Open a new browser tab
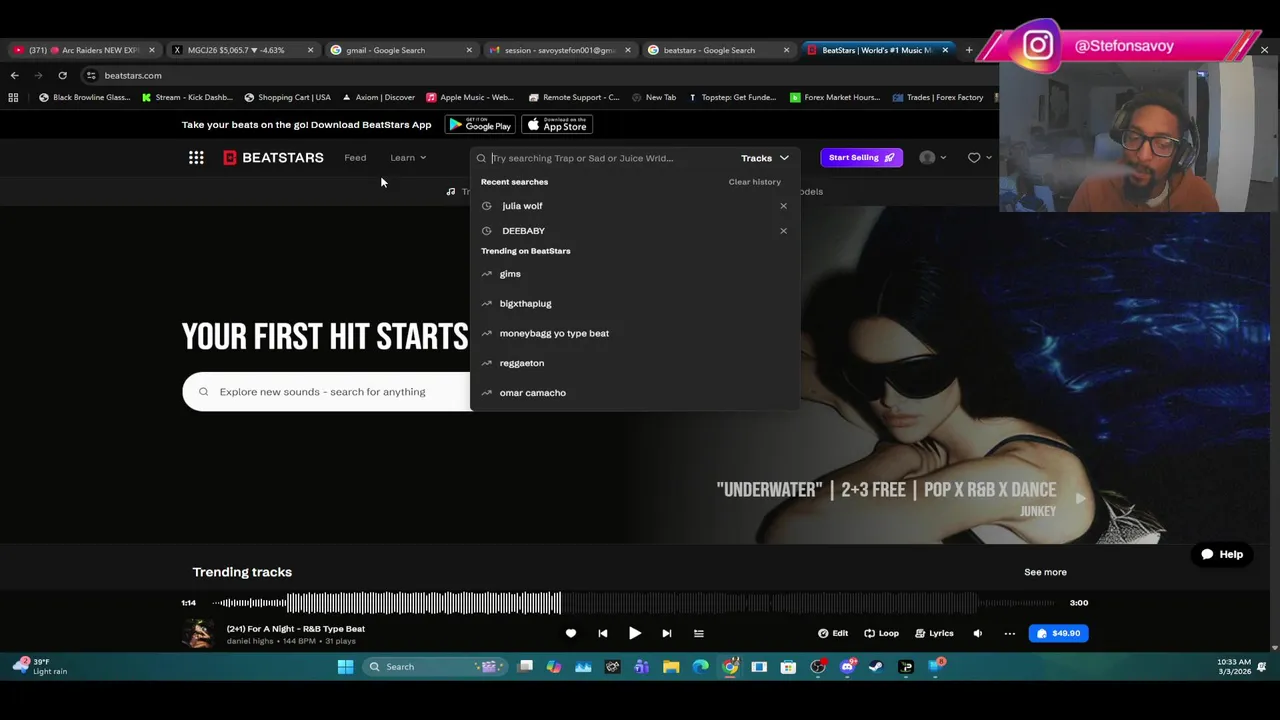The height and width of the screenshot is (720, 1280). pyautogui.click(x=968, y=50)
